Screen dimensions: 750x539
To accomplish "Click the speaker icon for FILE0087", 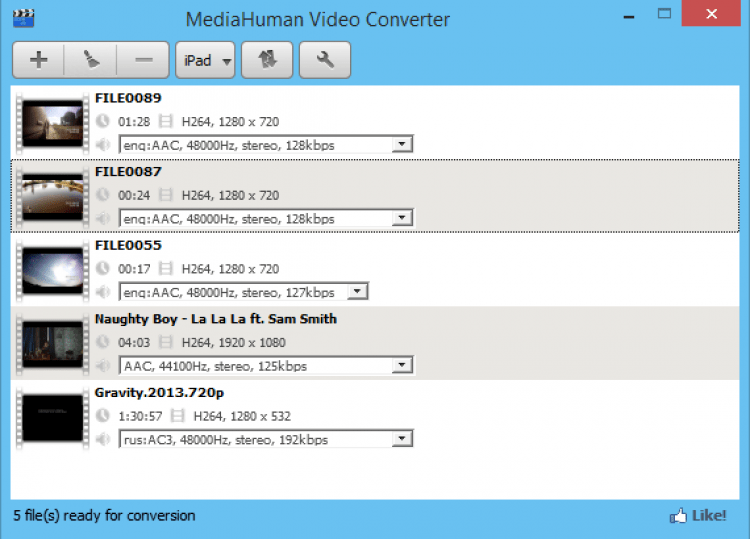I will pyautogui.click(x=103, y=218).
